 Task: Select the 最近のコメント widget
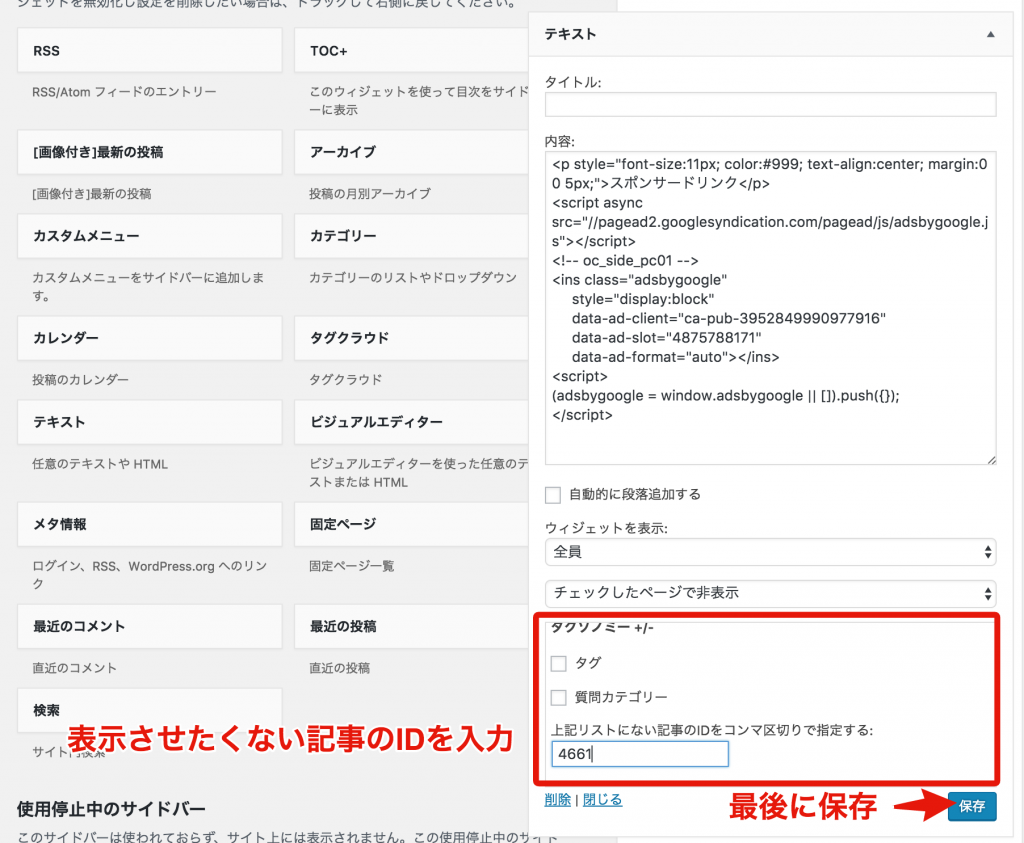coord(150,626)
